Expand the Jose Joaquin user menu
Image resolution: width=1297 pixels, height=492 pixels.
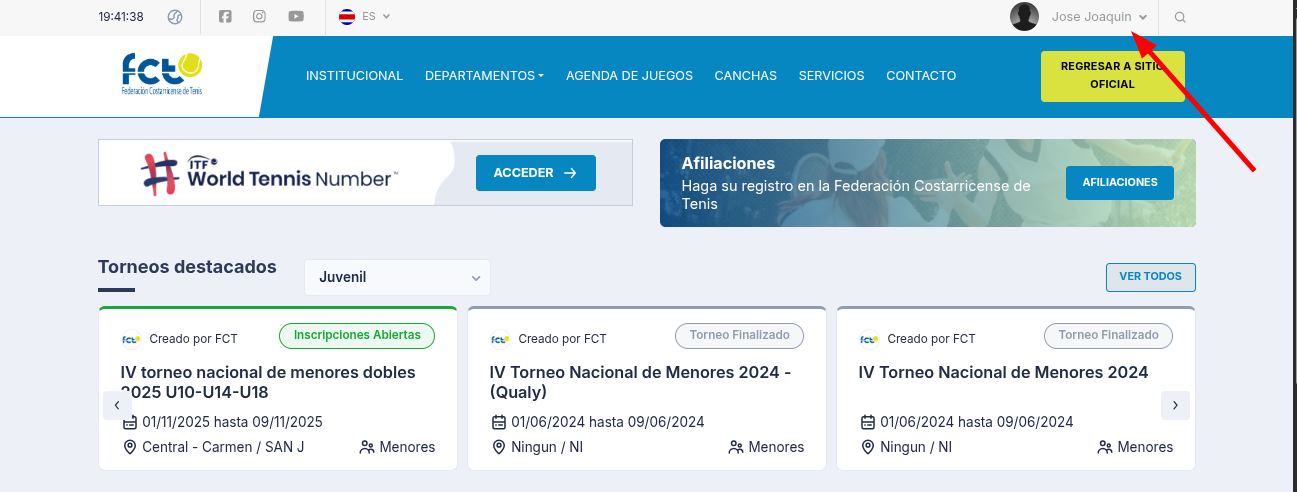pyautogui.click(x=1098, y=17)
